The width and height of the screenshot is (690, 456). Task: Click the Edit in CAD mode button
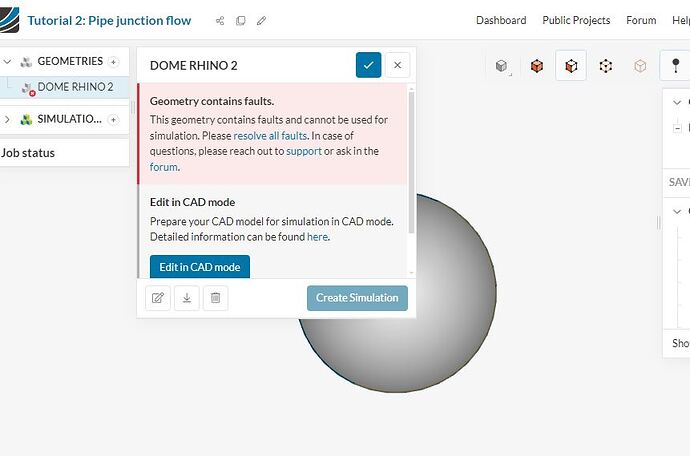point(200,267)
